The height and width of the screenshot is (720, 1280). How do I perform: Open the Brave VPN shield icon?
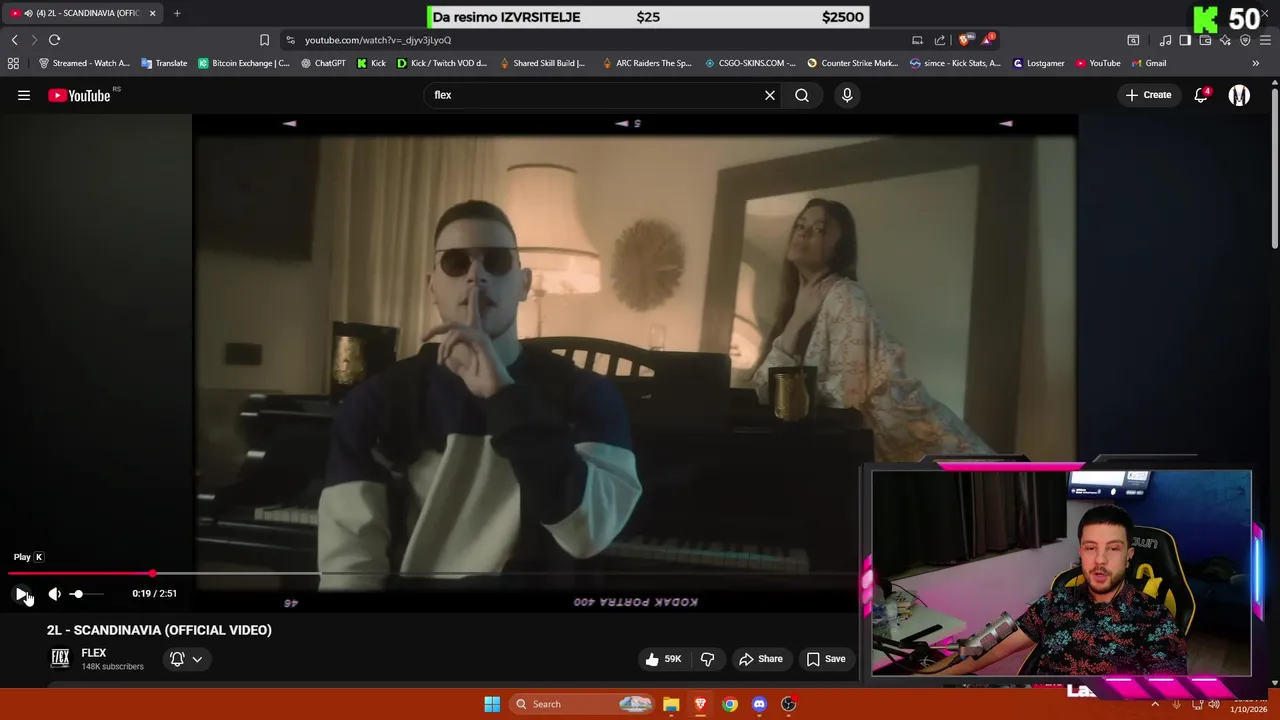[1245, 40]
